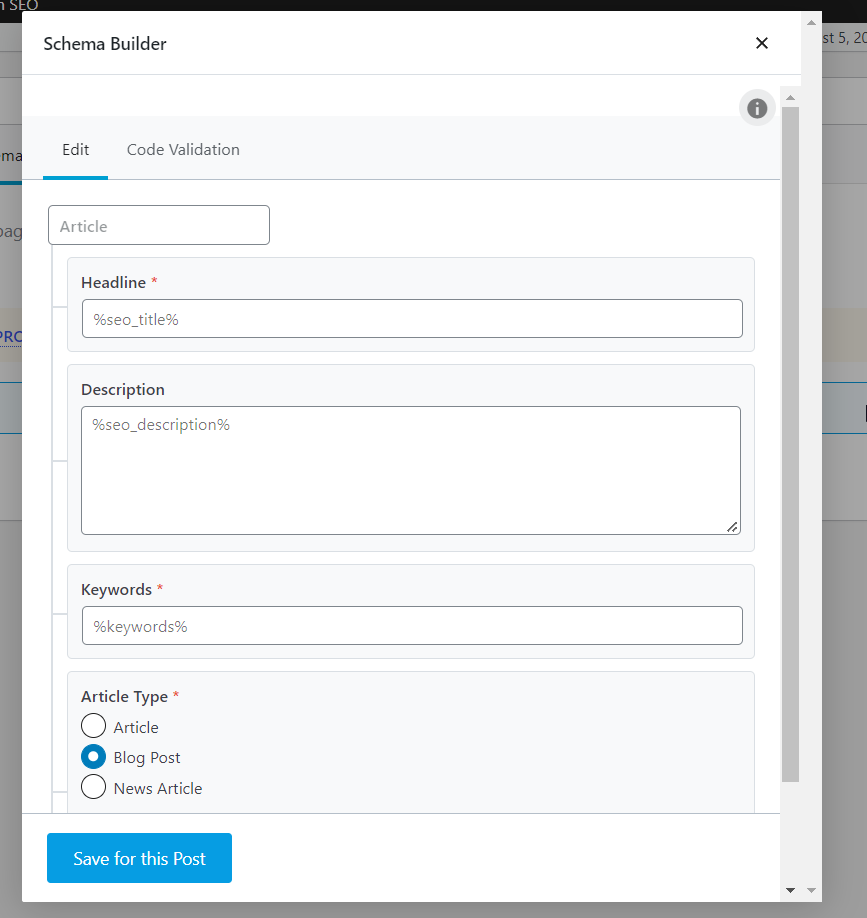This screenshot has width=867, height=918.
Task: Click the Article schema name field
Action: coord(159,226)
